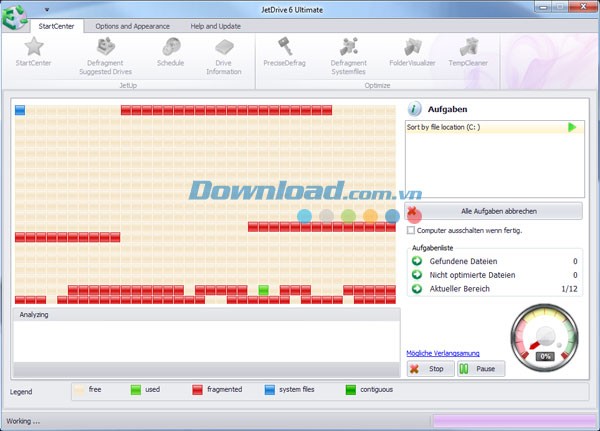Screen dimensions: 600x431
Task: Click the fragmented red legend swatch
Action: (198, 389)
